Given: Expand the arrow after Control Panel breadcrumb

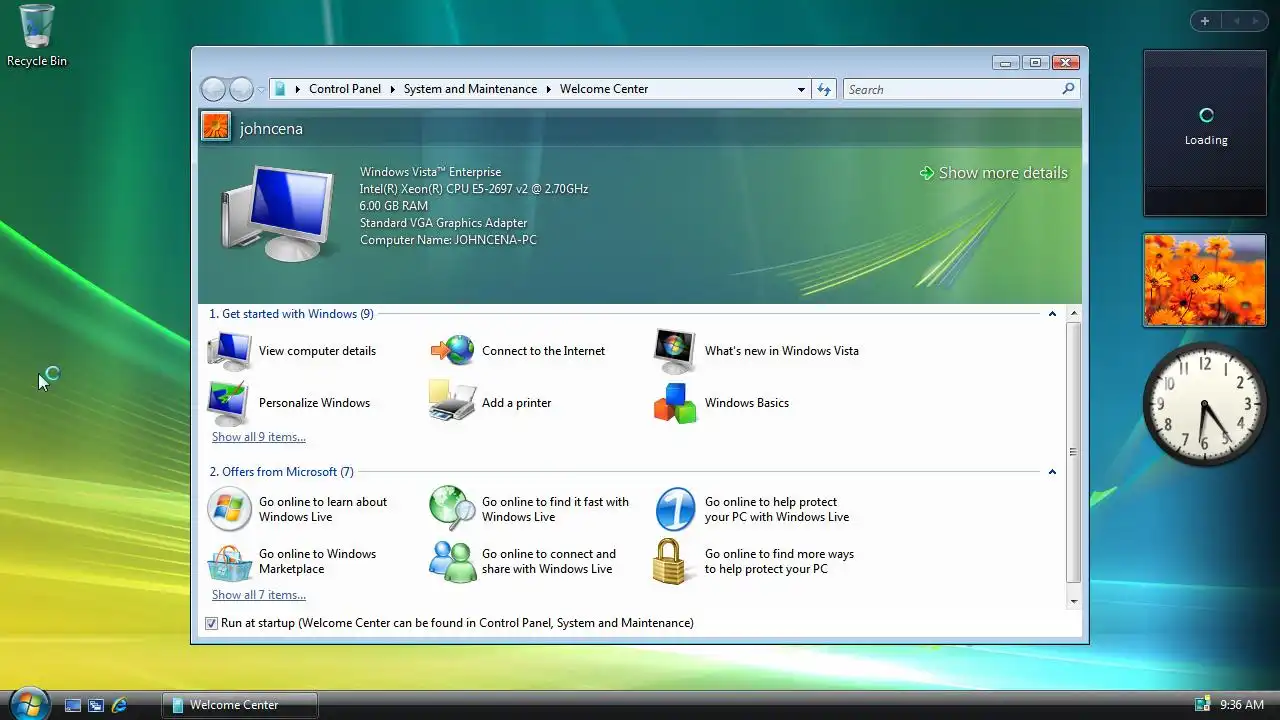Looking at the screenshot, I should pos(392,89).
